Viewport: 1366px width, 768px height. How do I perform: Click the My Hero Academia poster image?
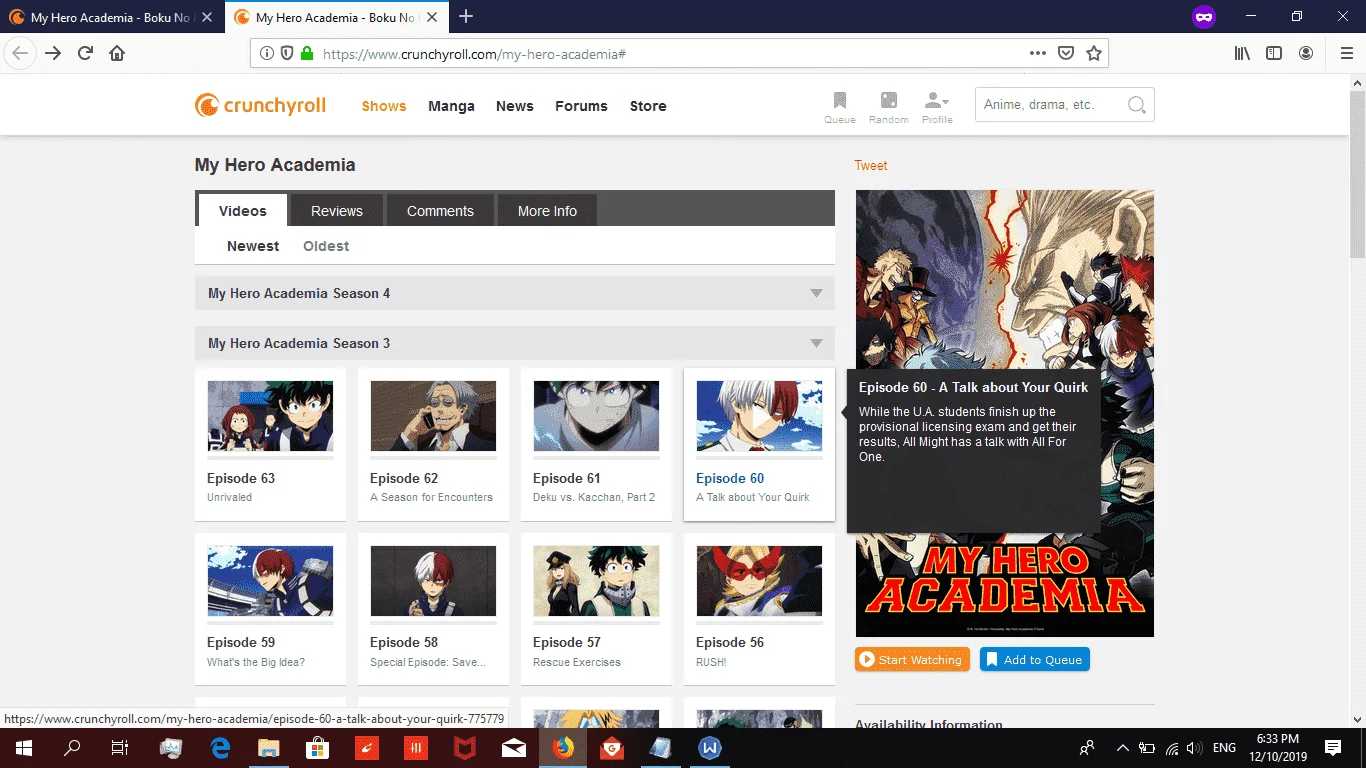tap(1005, 413)
